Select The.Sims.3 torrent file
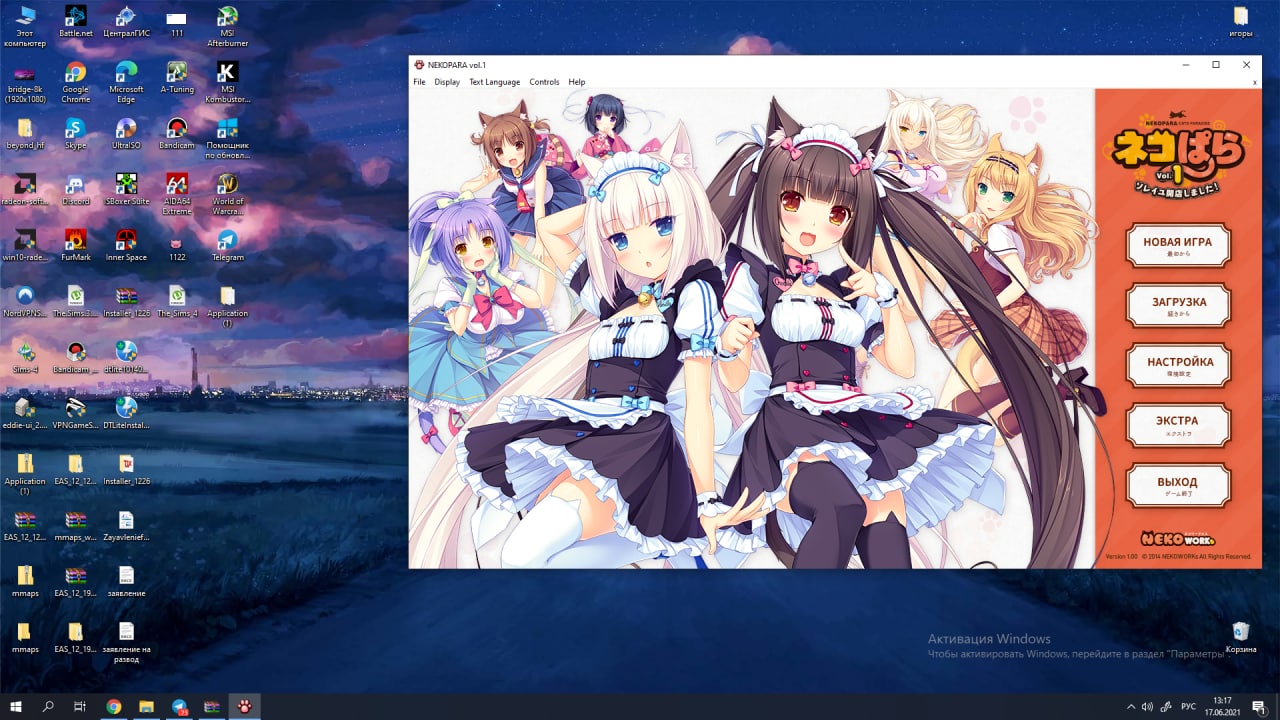This screenshot has width=1280, height=720. (x=75, y=302)
